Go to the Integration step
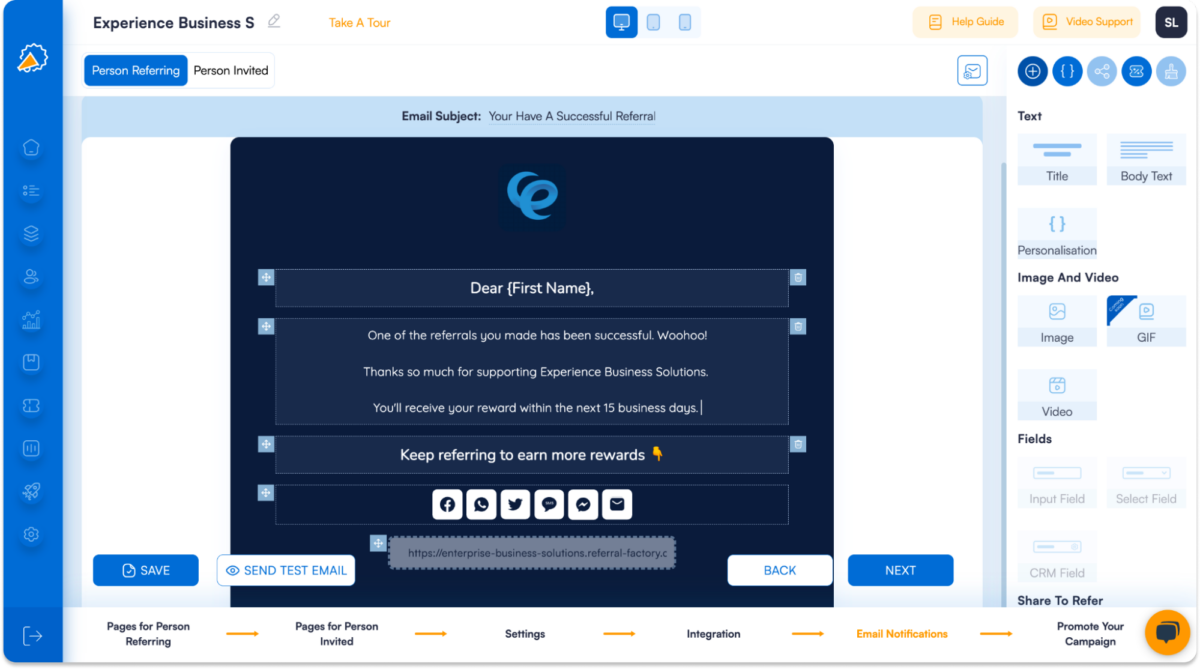 point(713,633)
